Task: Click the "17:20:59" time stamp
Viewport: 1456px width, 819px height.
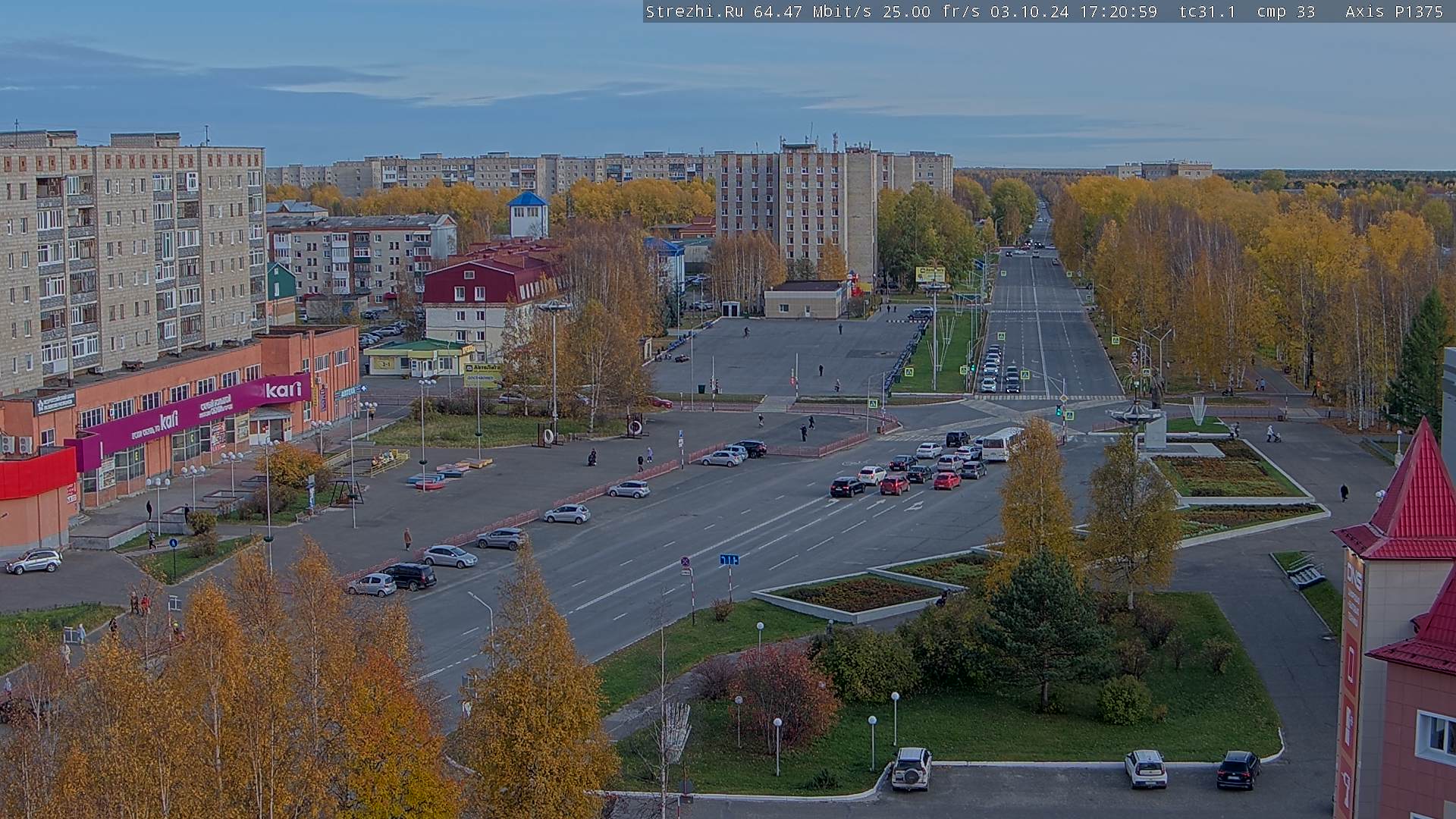Action: coord(1117,11)
